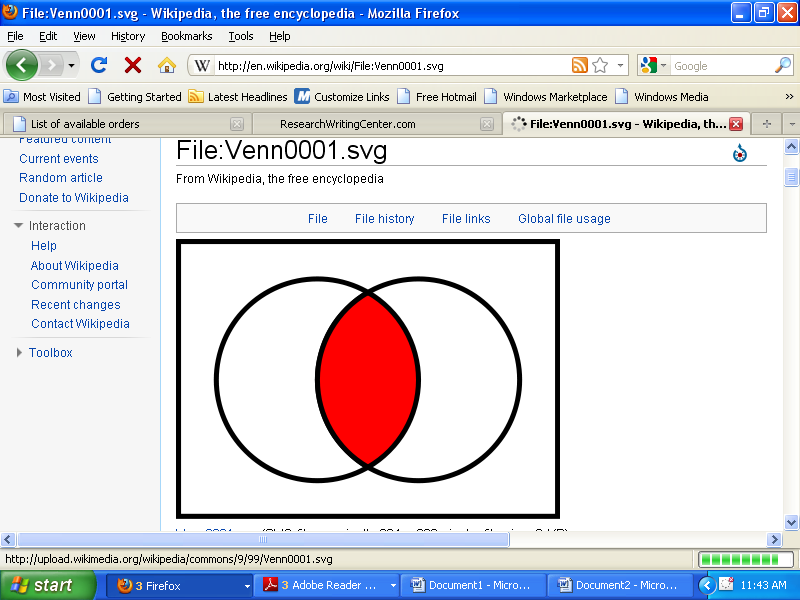Expand the Toolbox sidebar section

pyautogui.click(x=18, y=353)
